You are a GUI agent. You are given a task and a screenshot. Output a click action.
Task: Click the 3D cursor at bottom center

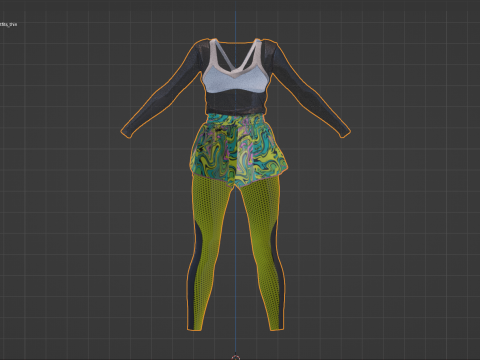pyautogui.click(x=235, y=358)
